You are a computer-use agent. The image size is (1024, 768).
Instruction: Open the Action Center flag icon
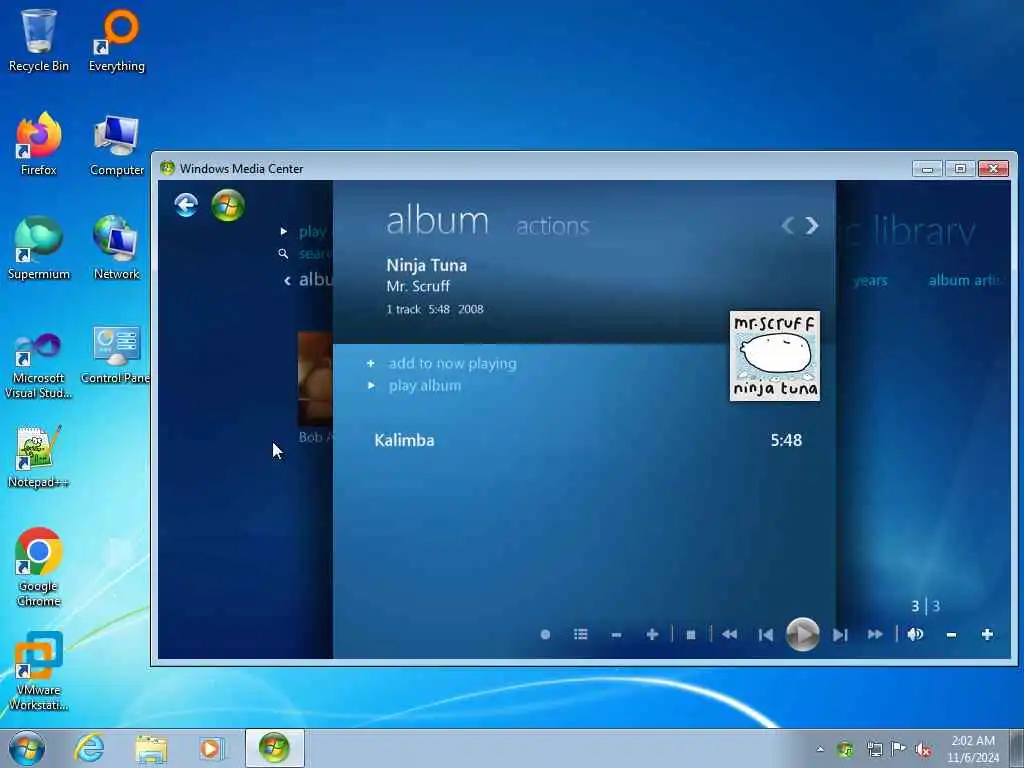click(x=898, y=749)
